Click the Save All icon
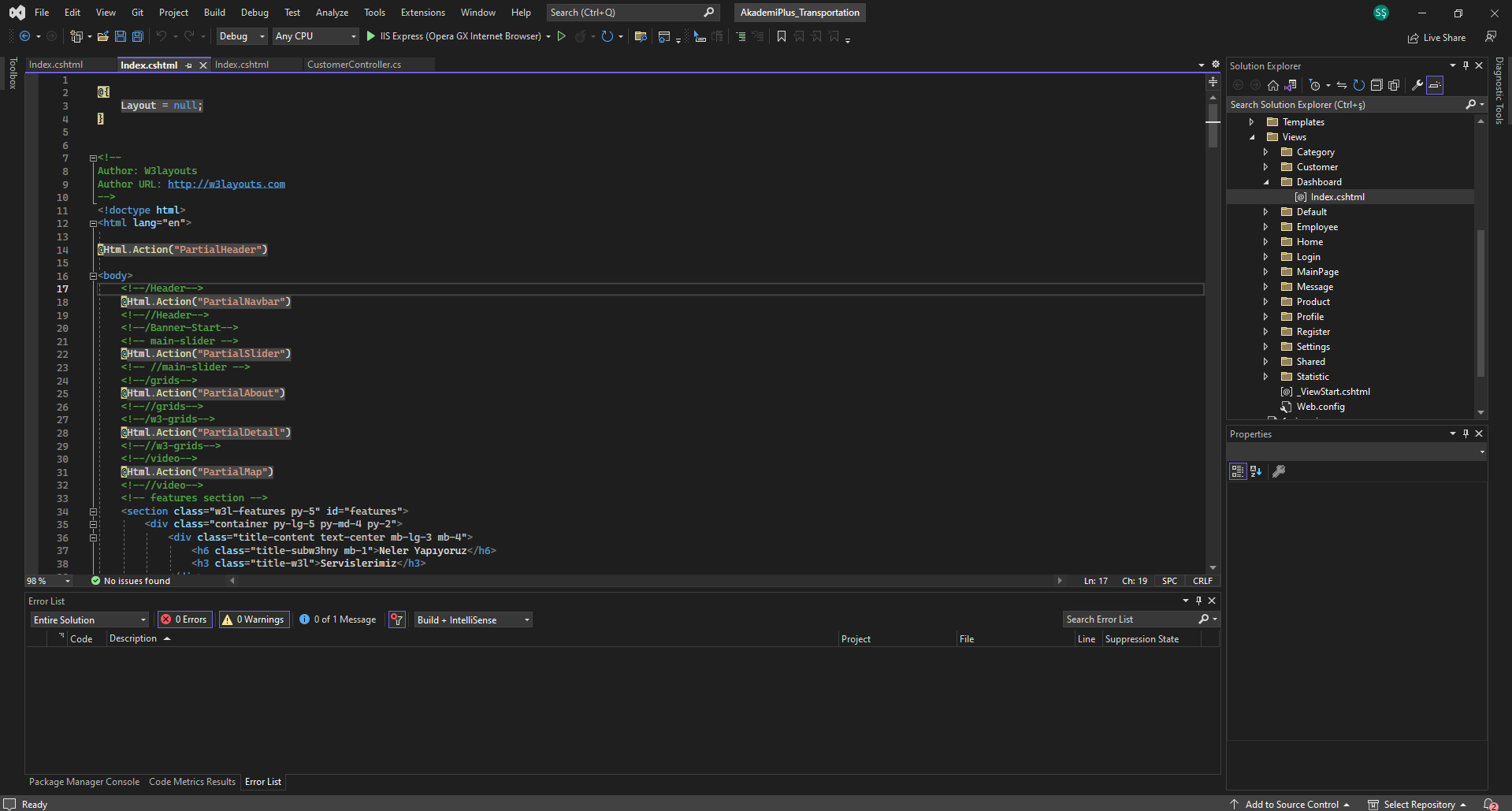The image size is (1512, 811). (x=137, y=36)
